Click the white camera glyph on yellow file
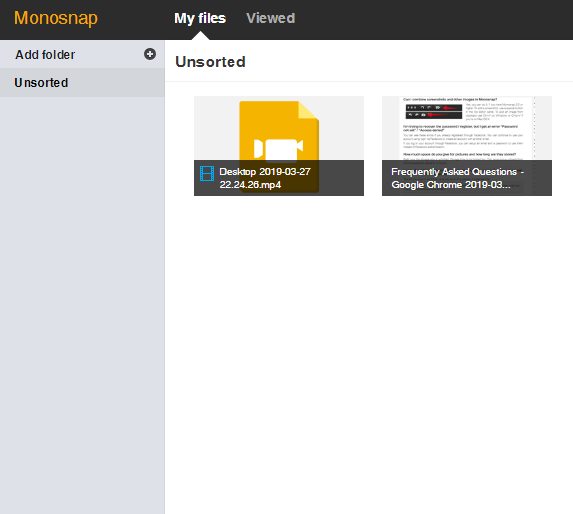This screenshot has height=514, width=573. 278,150
